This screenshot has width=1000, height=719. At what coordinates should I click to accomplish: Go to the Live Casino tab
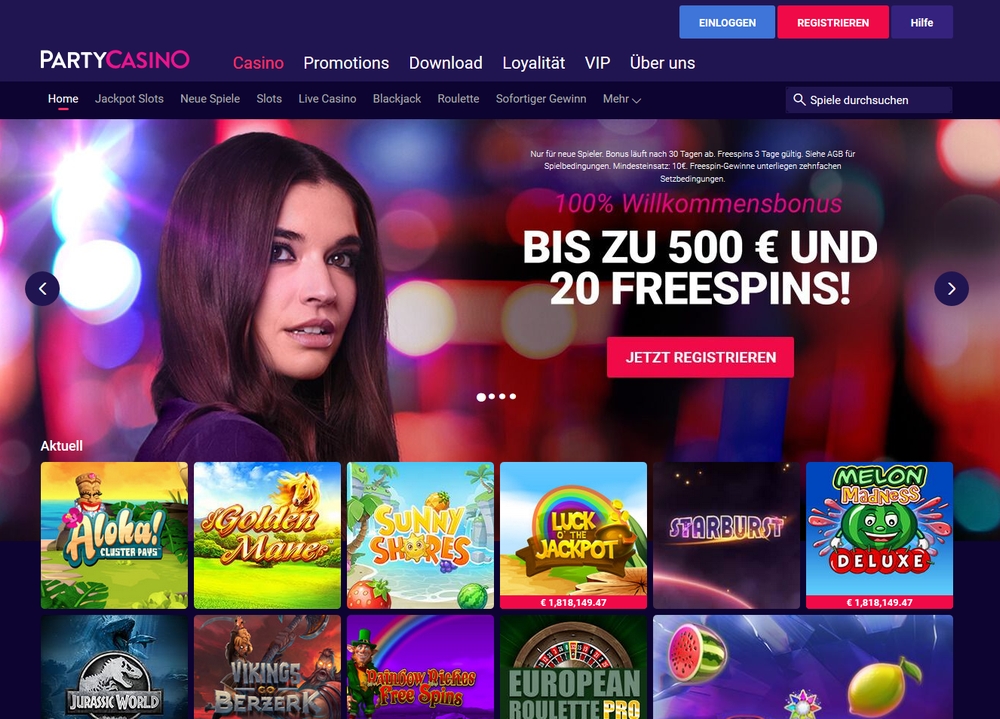click(x=327, y=99)
